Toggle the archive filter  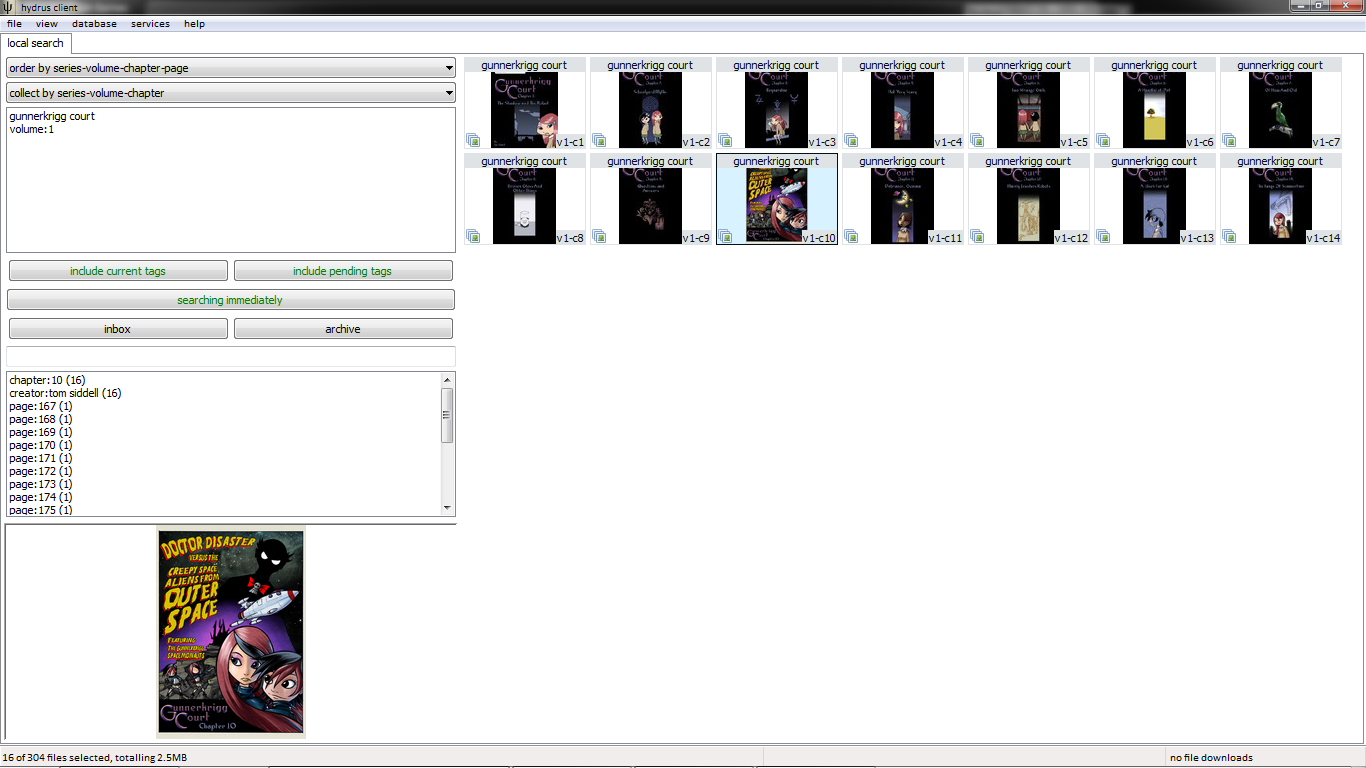(343, 329)
